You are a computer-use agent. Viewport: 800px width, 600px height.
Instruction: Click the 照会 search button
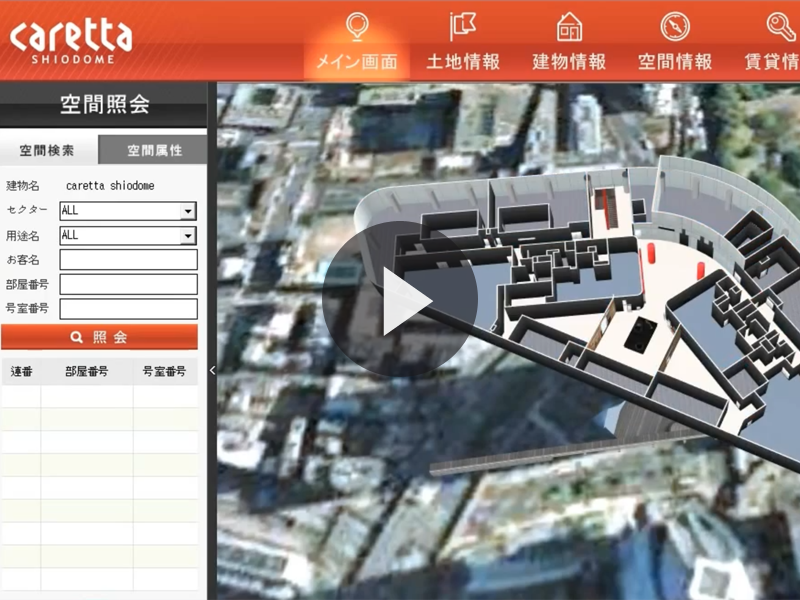(x=99, y=337)
